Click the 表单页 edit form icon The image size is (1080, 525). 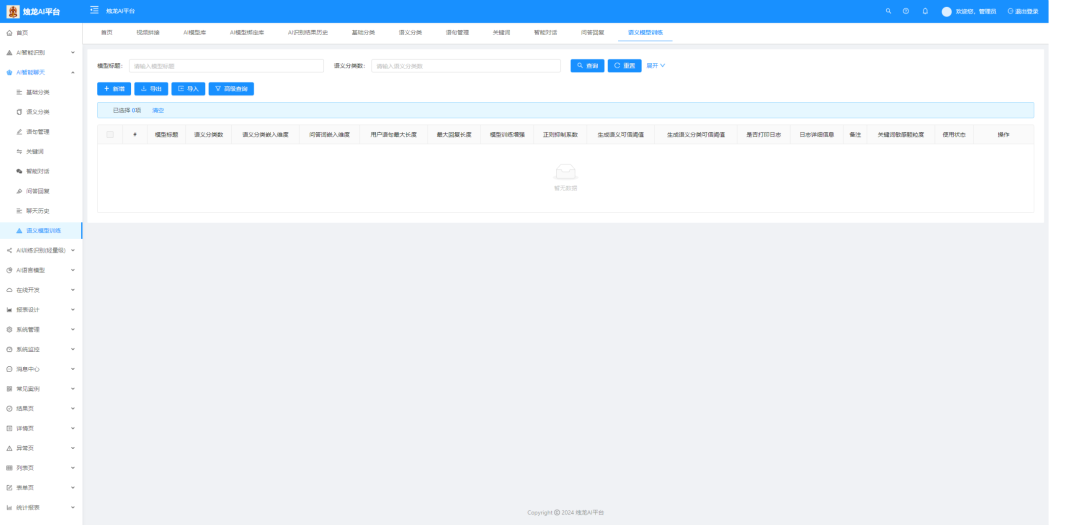(9, 488)
